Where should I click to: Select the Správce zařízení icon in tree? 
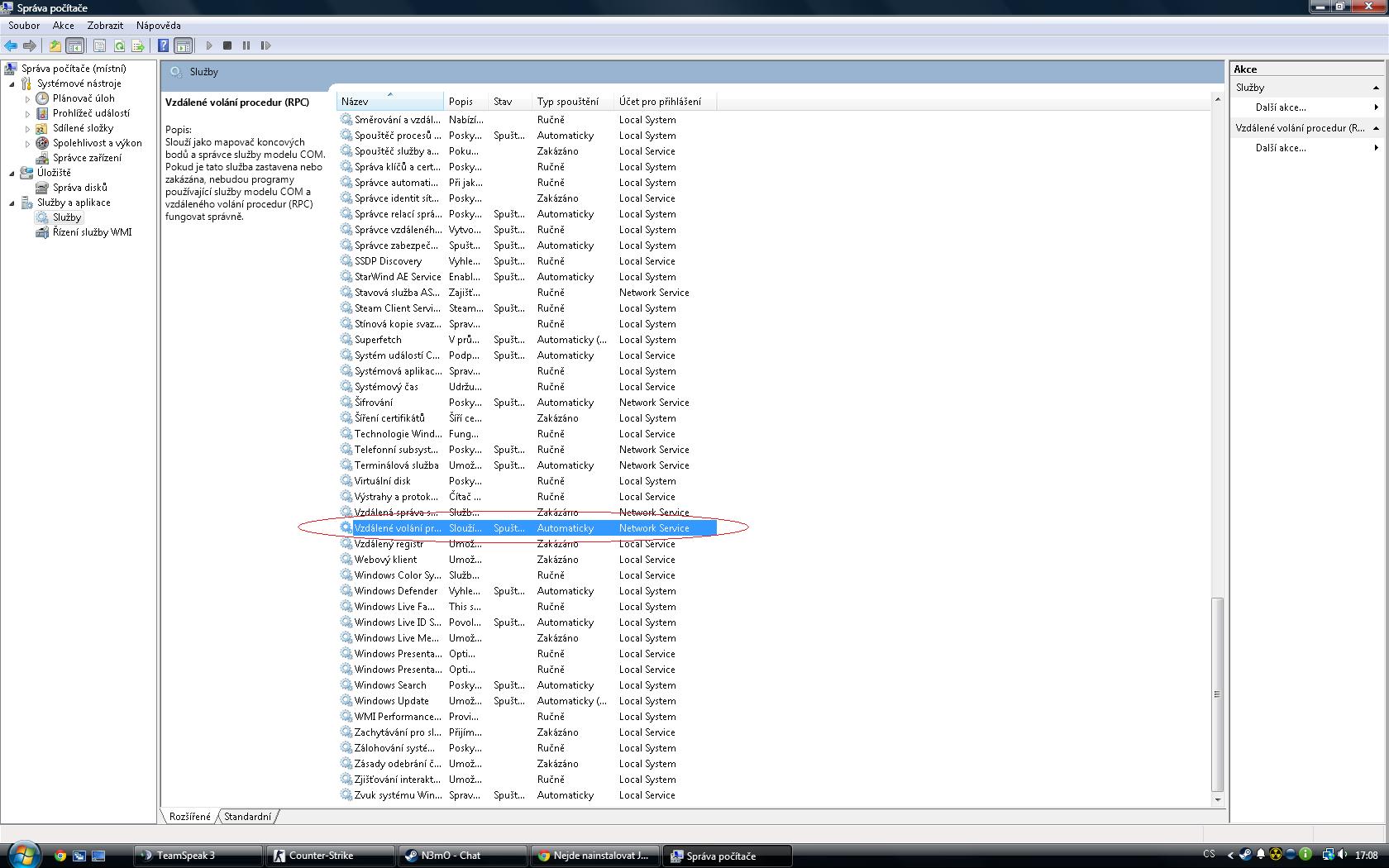coord(42,158)
